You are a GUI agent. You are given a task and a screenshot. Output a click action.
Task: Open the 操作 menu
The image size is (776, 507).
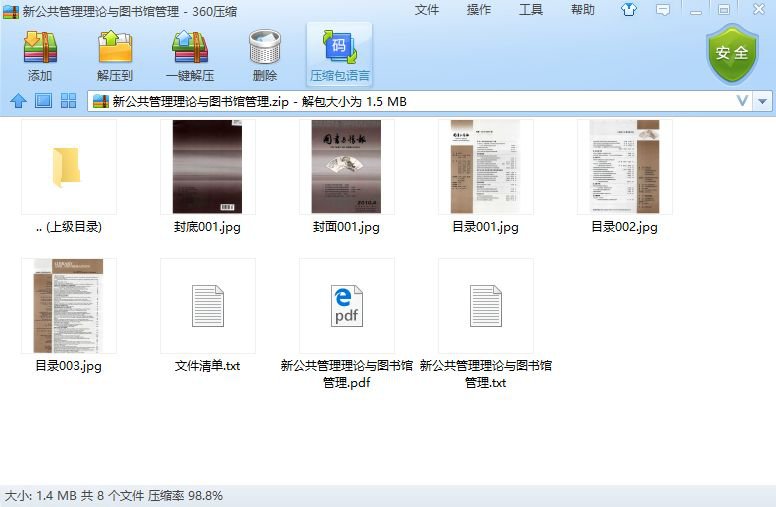coord(479,9)
